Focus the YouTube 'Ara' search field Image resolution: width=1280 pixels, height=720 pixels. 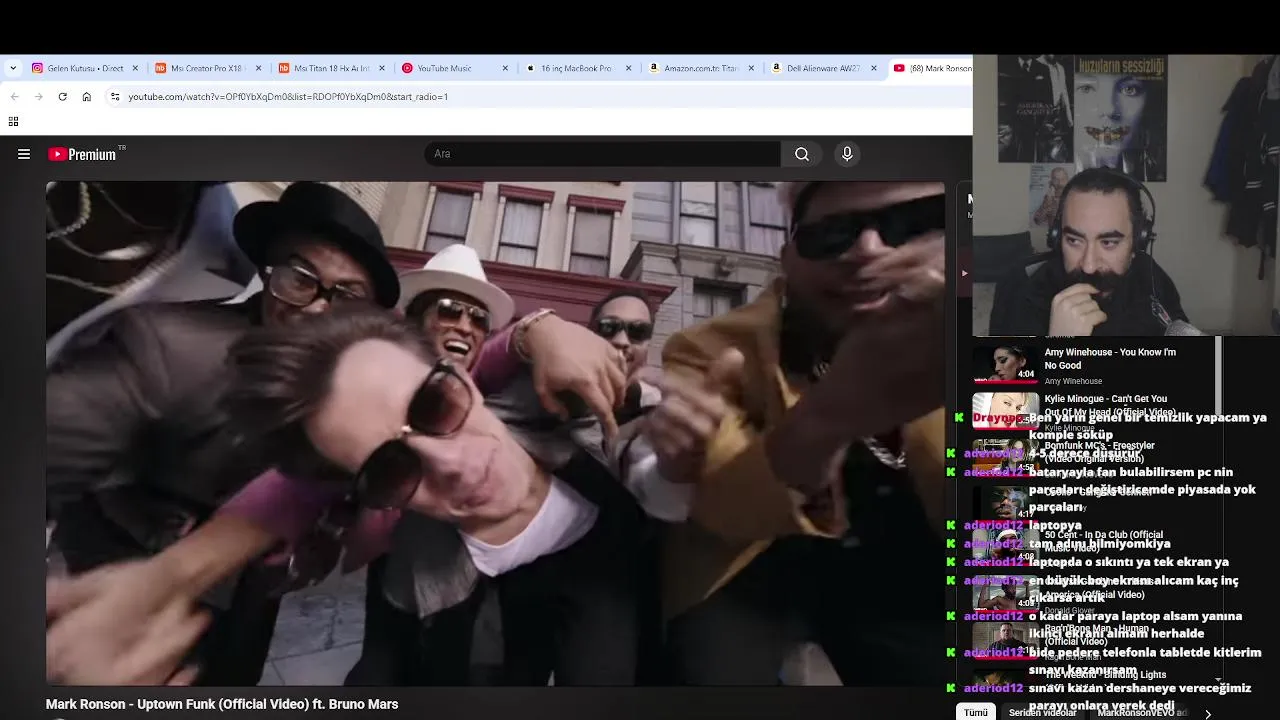click(603, 154)
